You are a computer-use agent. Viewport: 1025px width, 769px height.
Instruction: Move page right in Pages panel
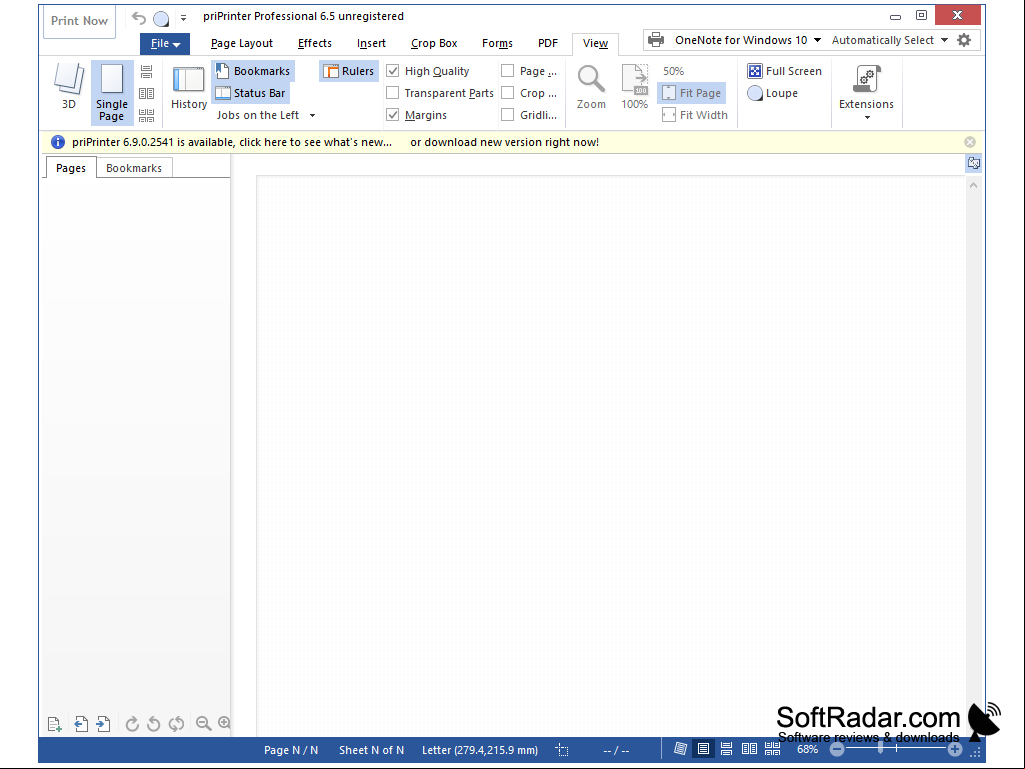[103, 724]
